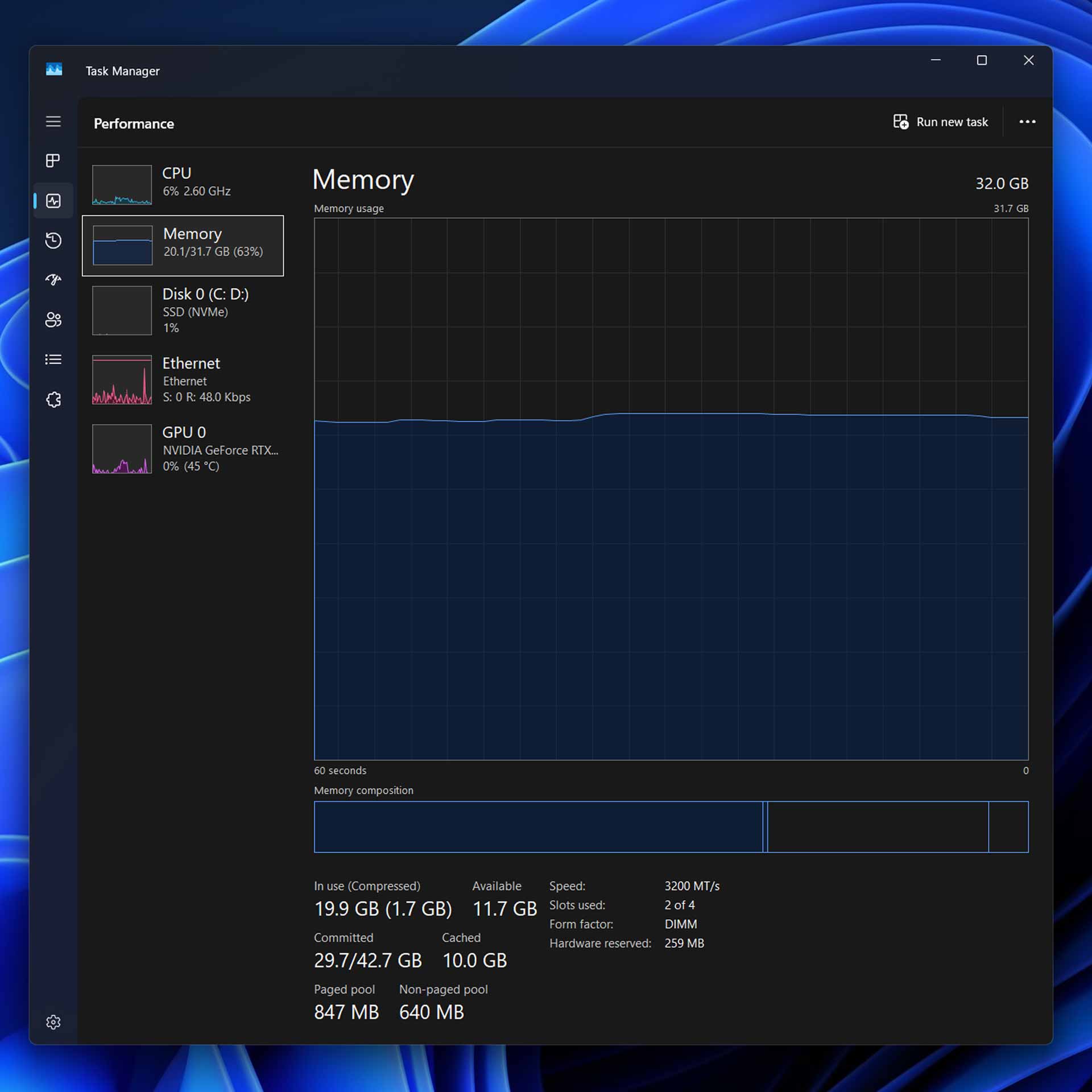Screen dimensions: 1092x1092
Task: Click the Task Manager app icon
Action: coord(54,69)
